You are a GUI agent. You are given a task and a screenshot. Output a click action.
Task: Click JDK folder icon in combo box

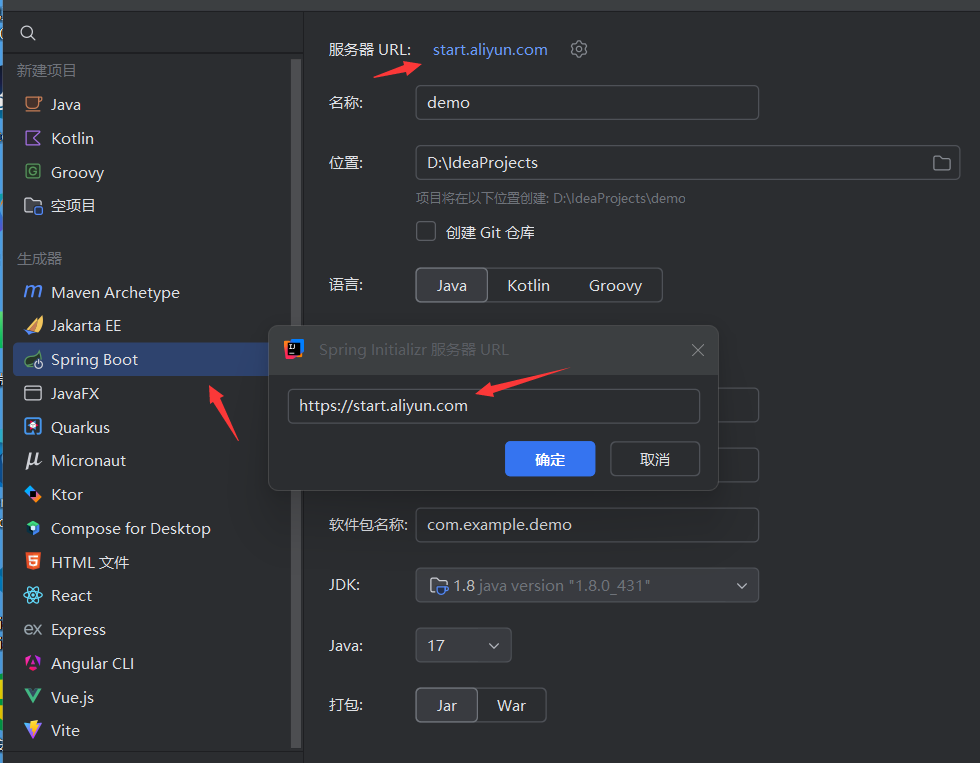(439, 586)
